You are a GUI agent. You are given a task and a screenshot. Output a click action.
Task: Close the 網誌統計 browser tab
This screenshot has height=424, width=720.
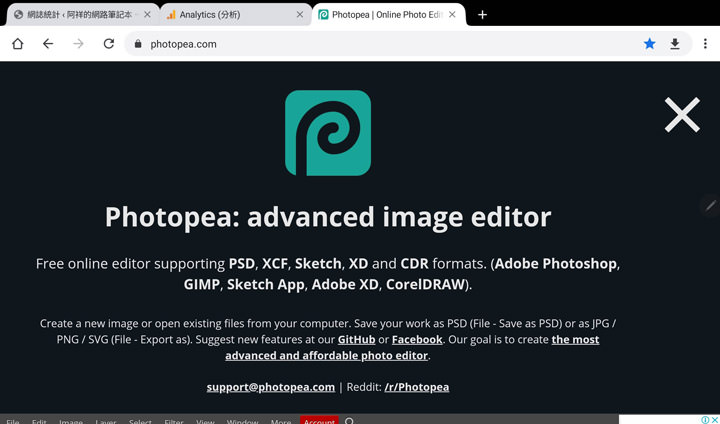(x=147, y=15)
